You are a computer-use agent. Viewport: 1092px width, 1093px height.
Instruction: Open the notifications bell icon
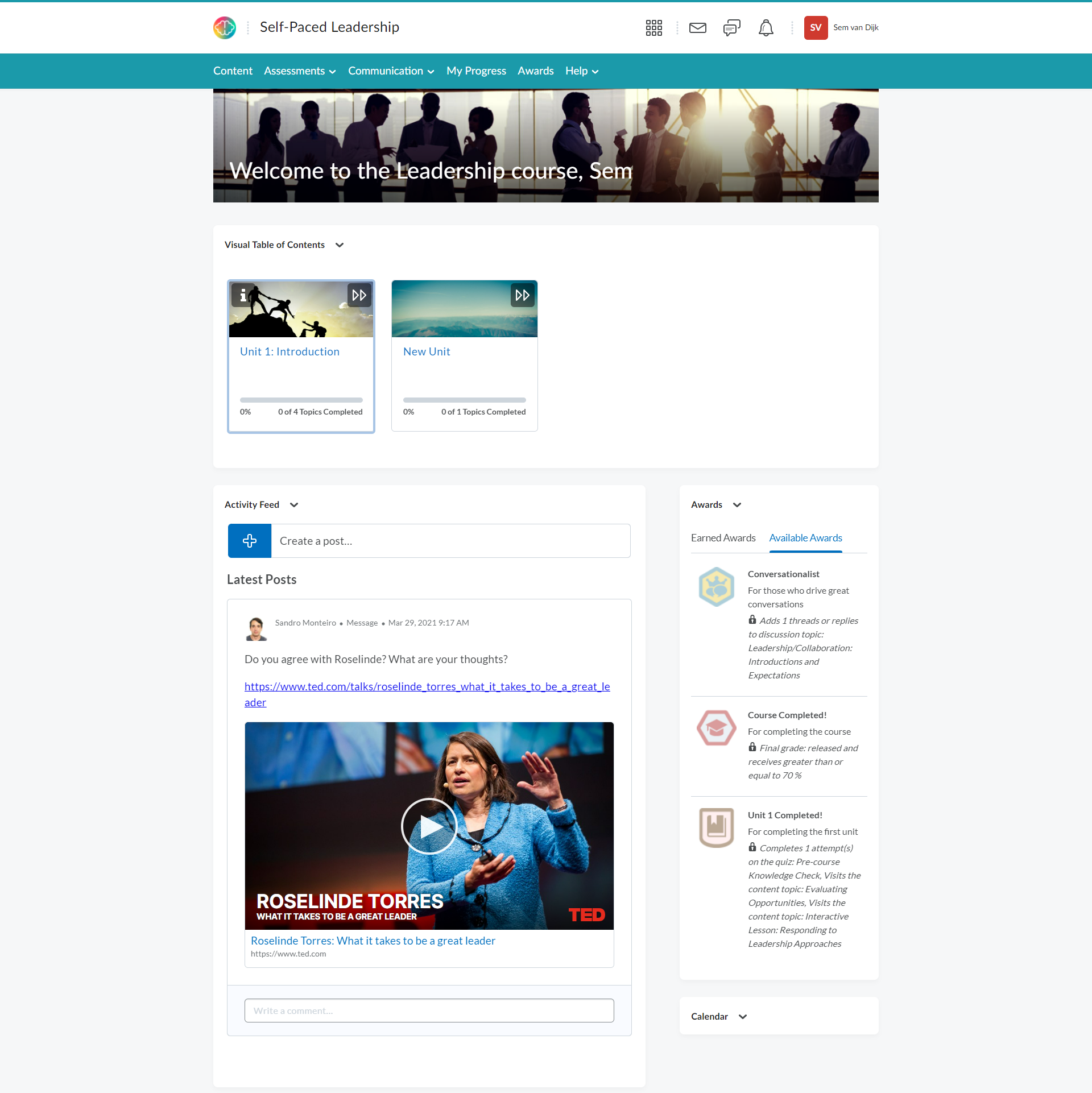[x=766, y=27]
